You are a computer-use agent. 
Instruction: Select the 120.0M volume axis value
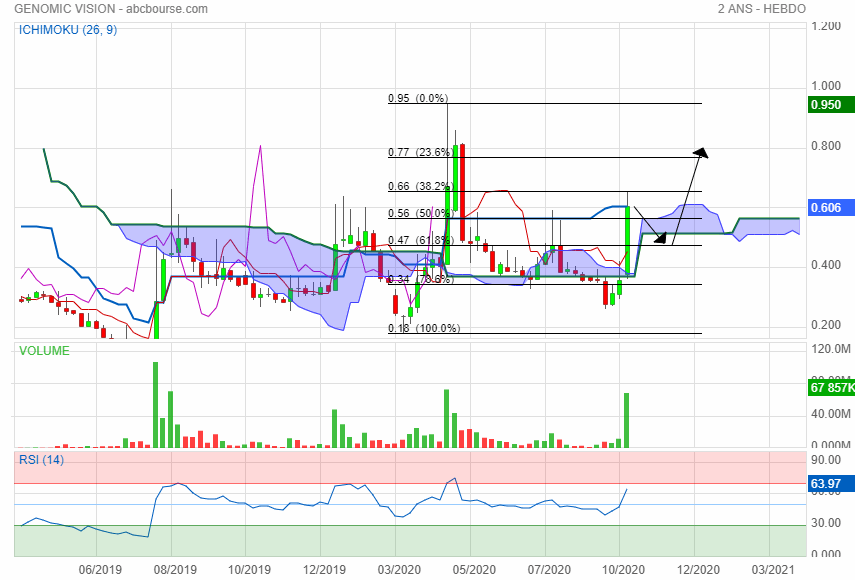[831, 349]
